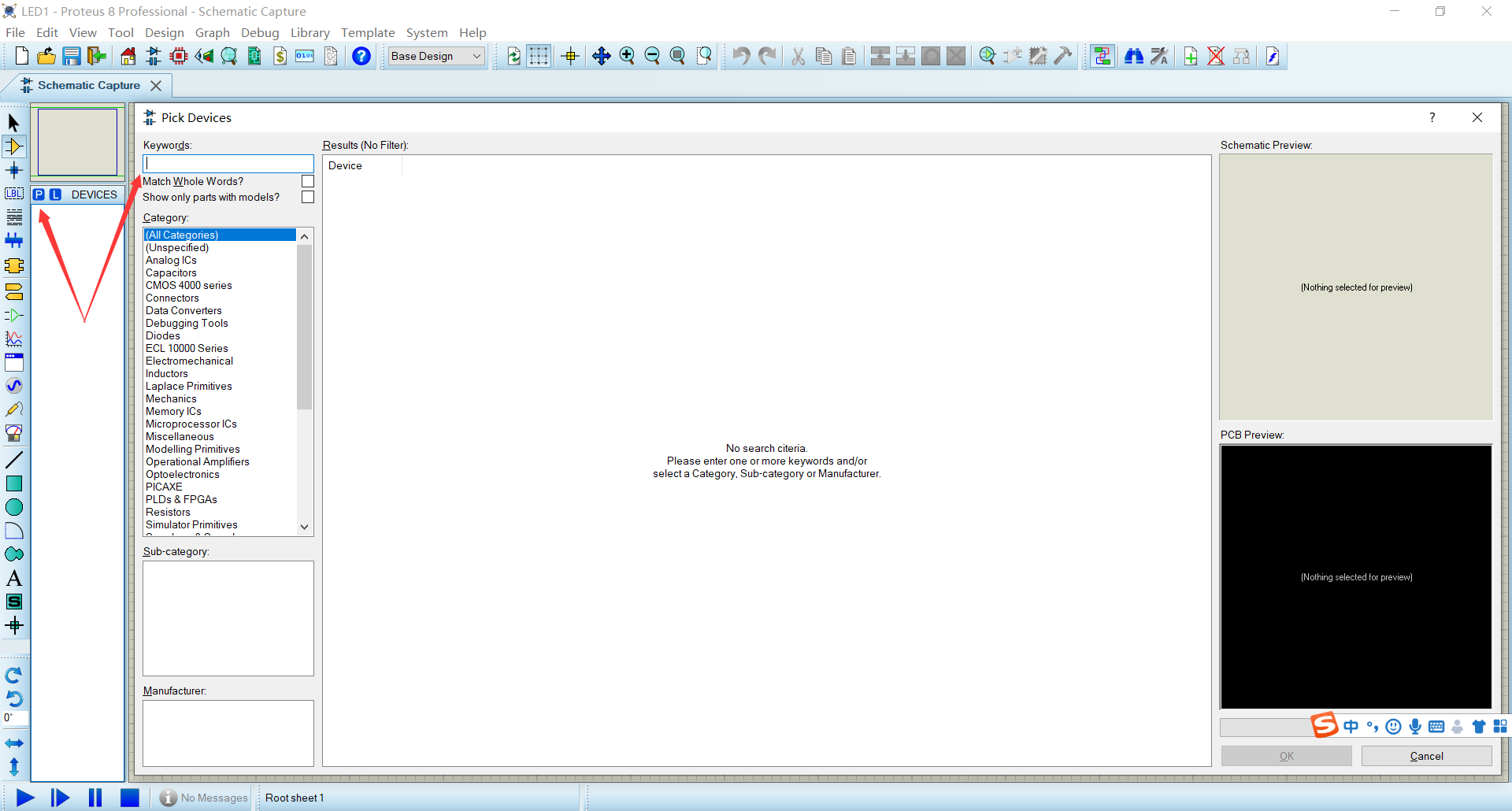The width and height of the screenshot is (1512, 811).
Task: Open the Design menu
Action: 165,32
